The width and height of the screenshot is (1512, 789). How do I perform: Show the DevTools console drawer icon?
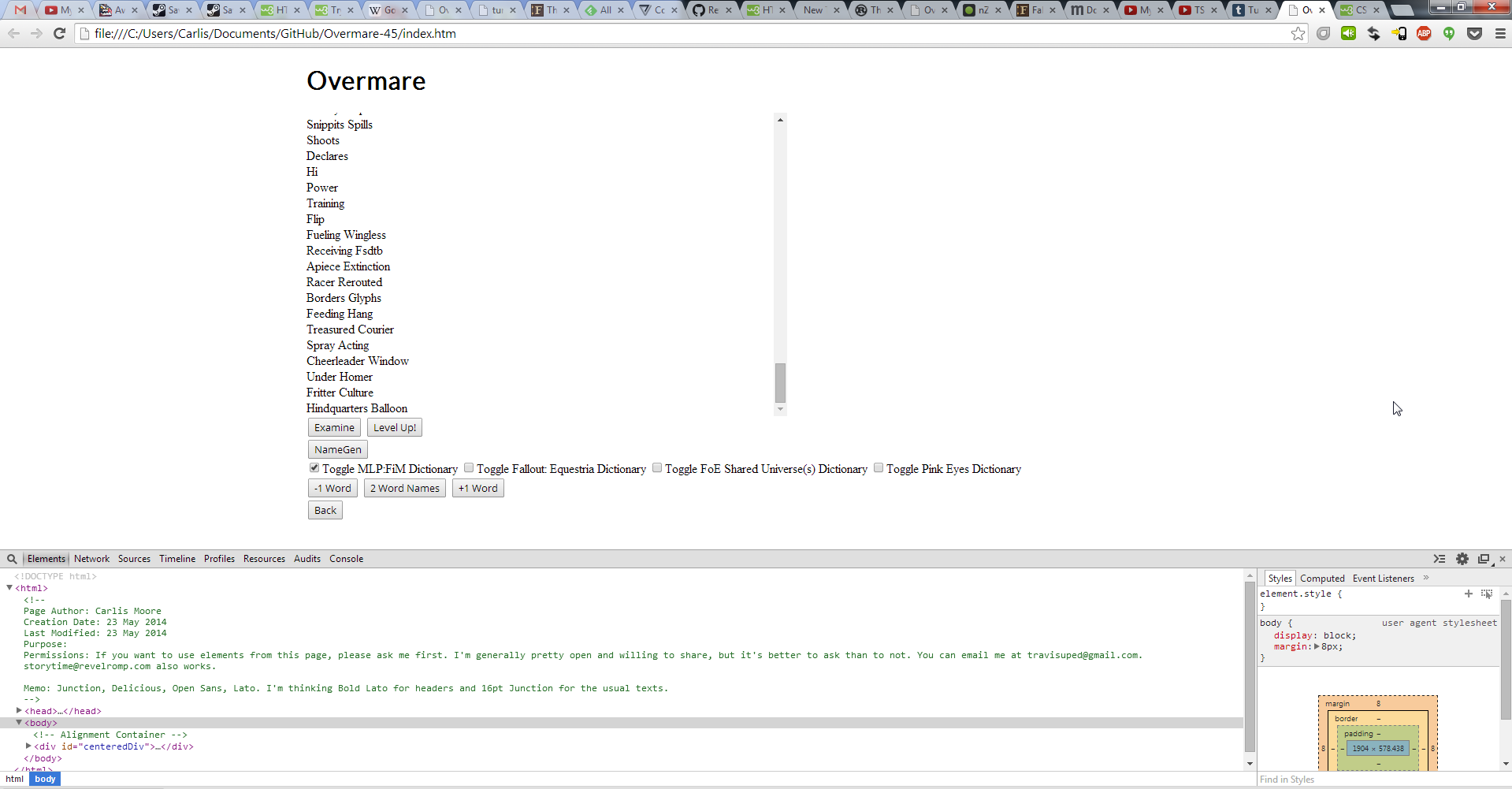coord(1440,559)
